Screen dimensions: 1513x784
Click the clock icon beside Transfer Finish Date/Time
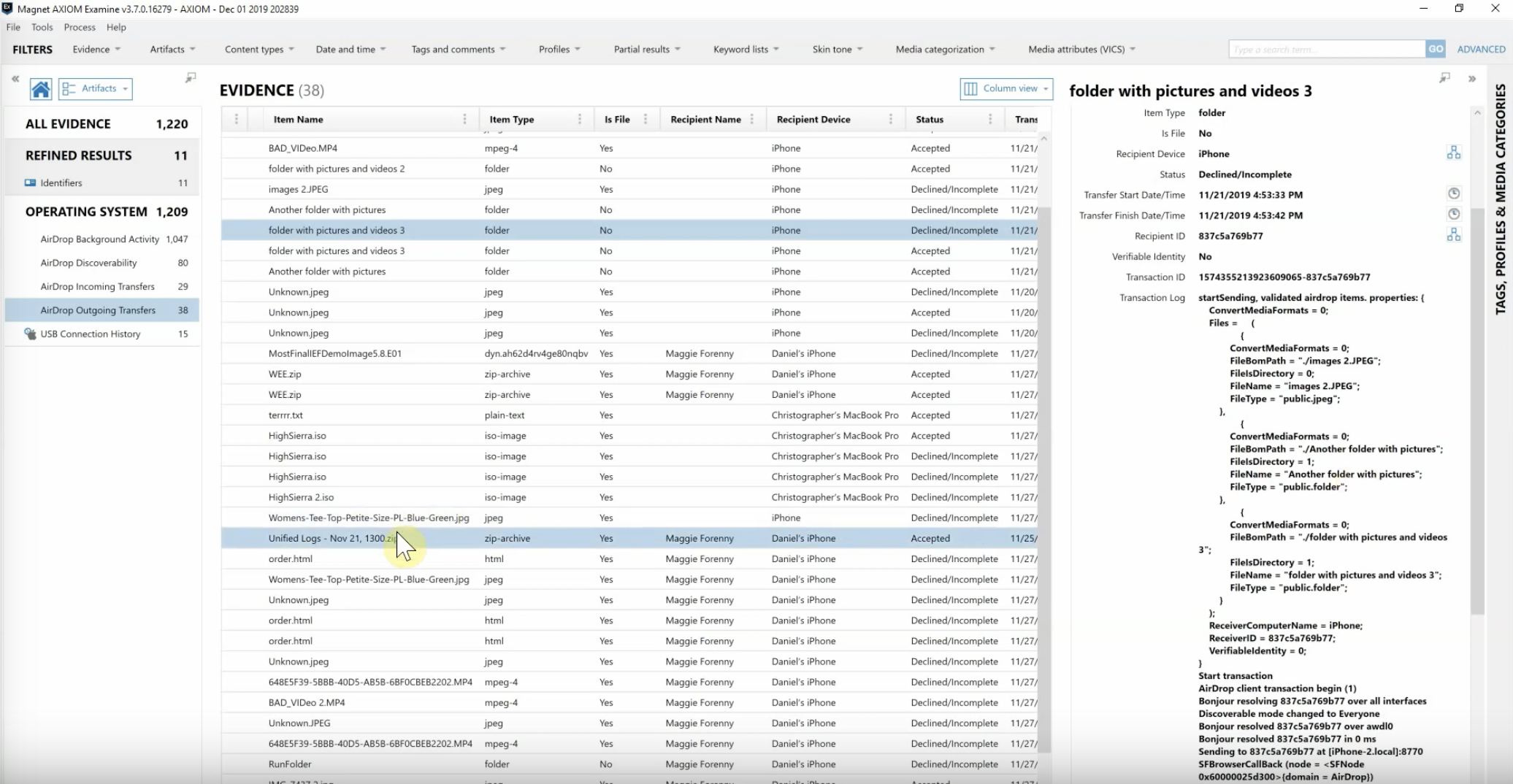(1454, 214)
